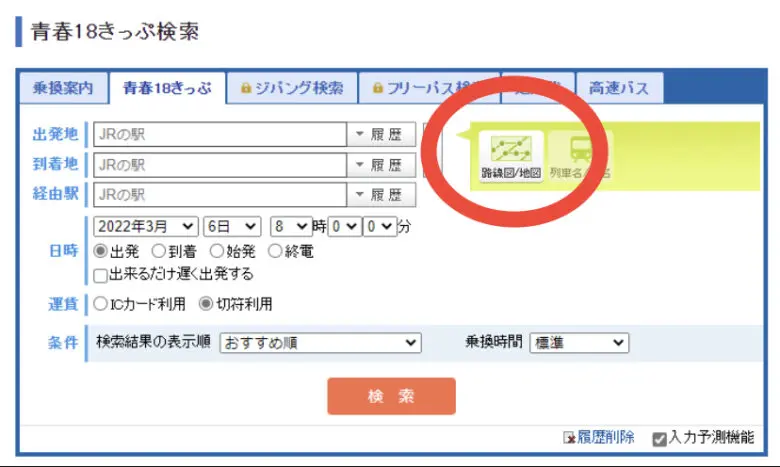Switch to the 乗換案内 tab
This screenshot has height=467, width=780.
pos(63,88)
